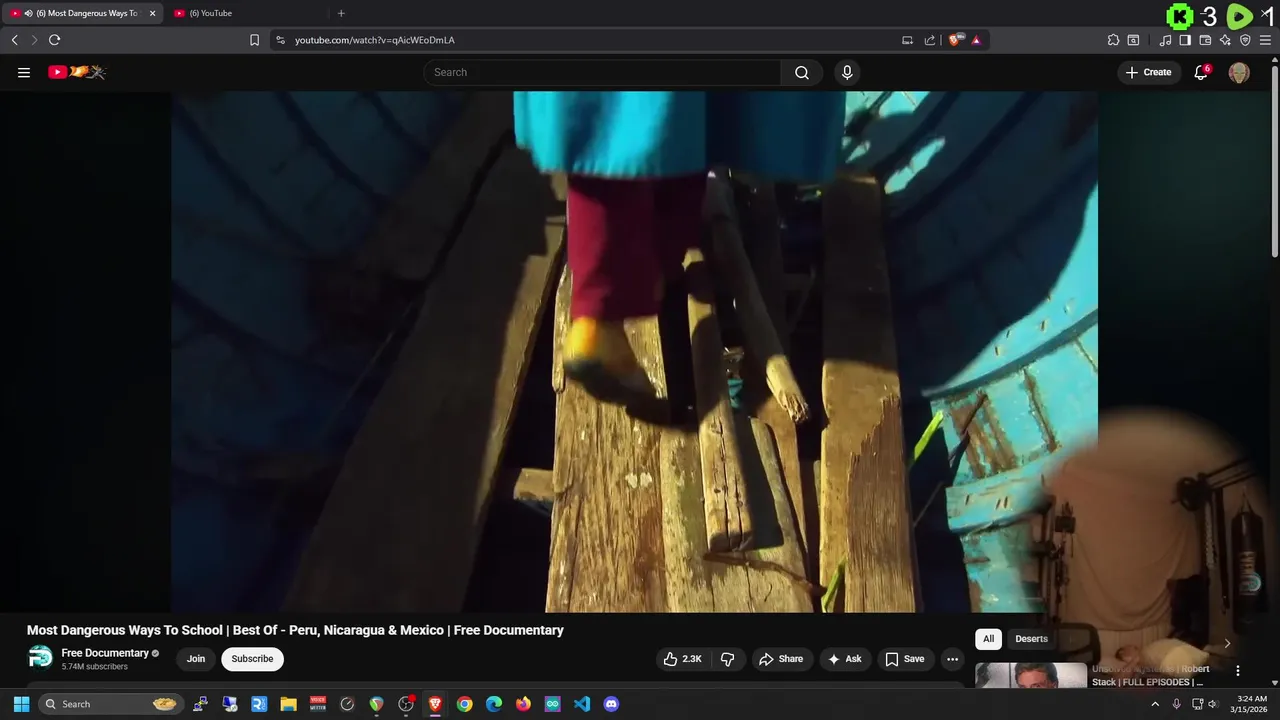Click the cast/install screen icon in the address bar

pos(907,40)
